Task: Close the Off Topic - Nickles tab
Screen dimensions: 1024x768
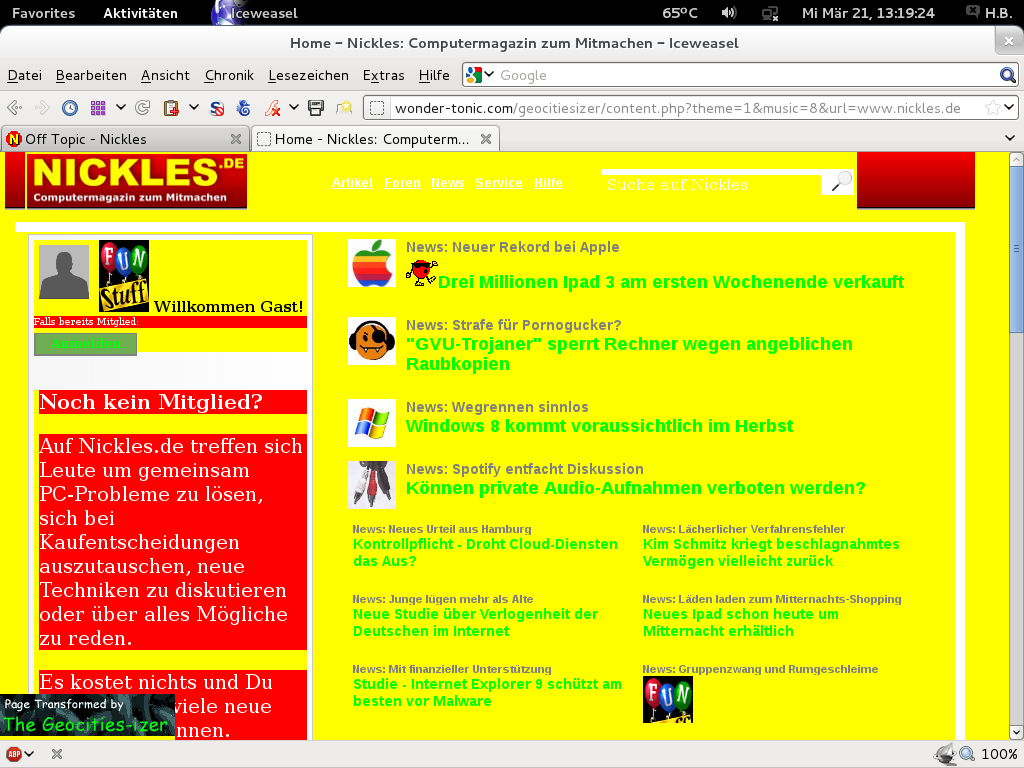Action: click(236, 139)
